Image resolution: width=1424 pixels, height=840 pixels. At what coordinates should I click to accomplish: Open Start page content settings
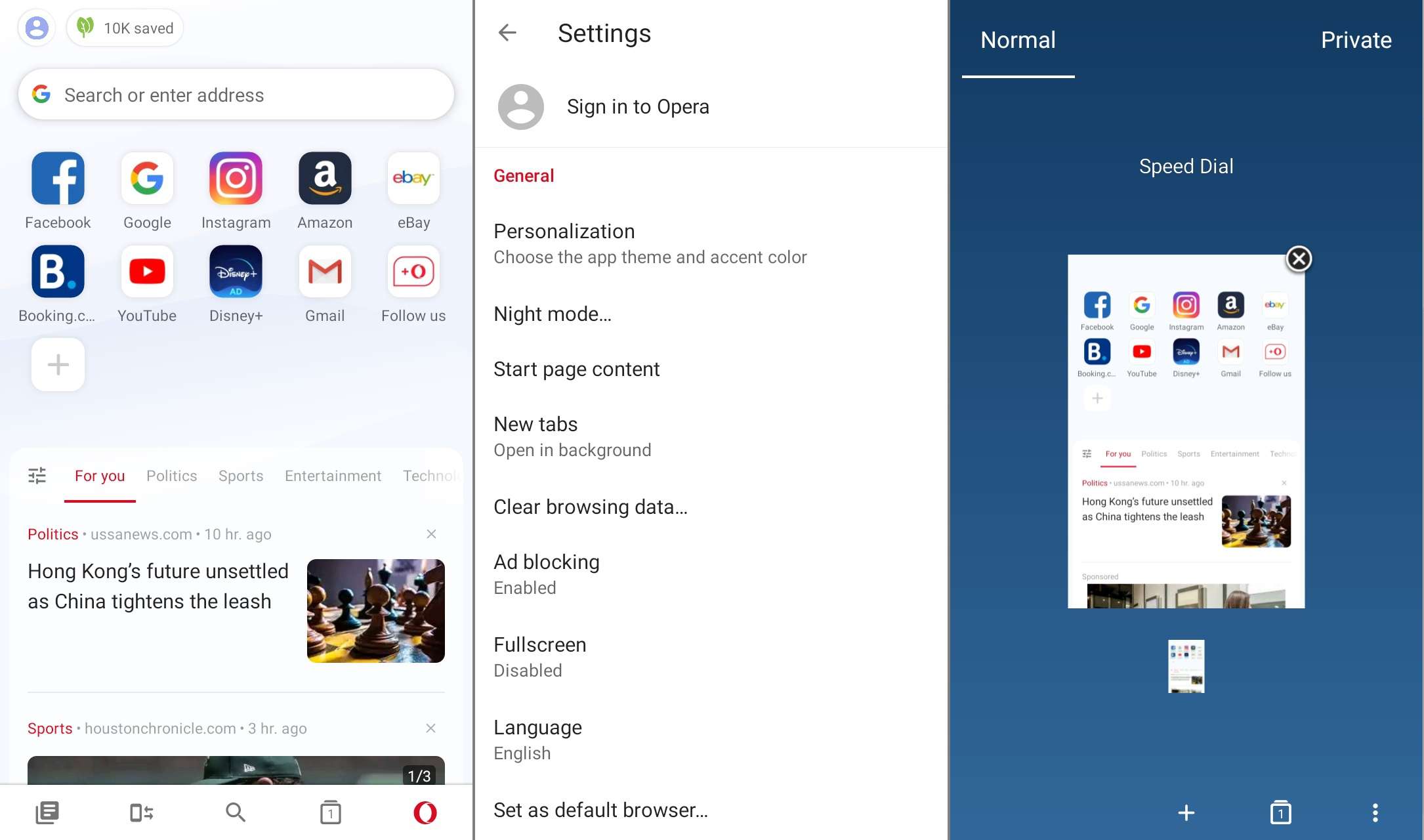tap(711, 369)
